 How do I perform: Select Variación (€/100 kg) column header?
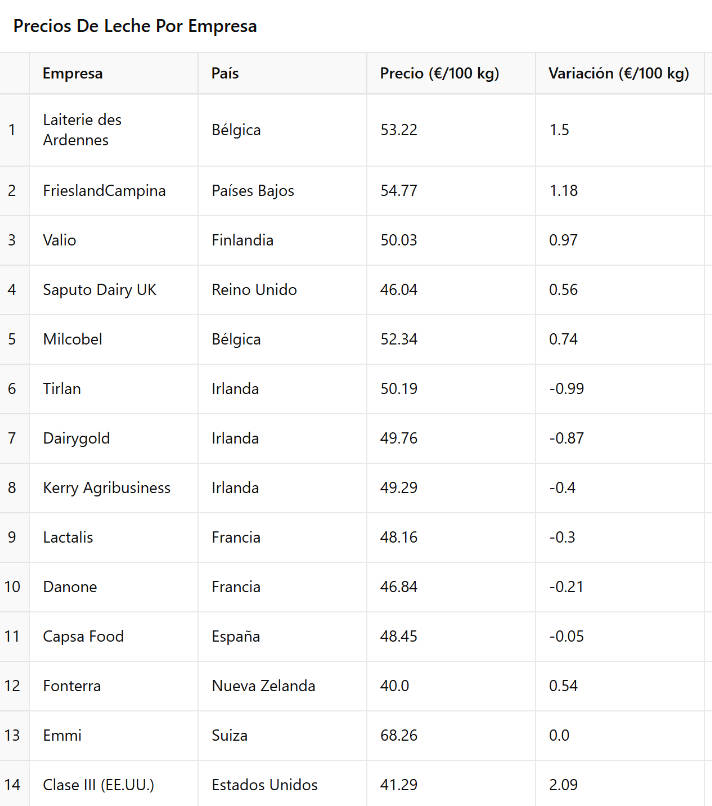pyautogui.click(x=619, y=73)
